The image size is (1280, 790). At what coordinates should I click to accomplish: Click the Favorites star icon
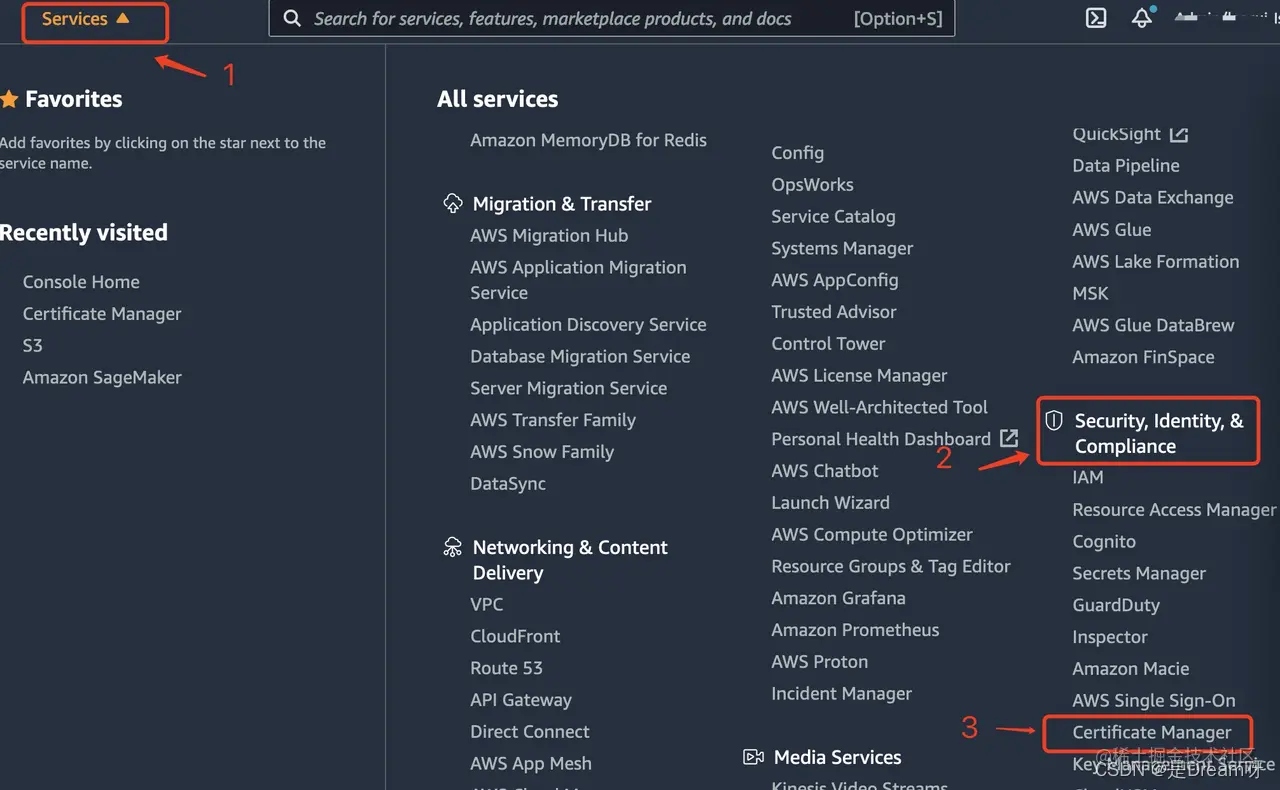(x=10, y=99)
